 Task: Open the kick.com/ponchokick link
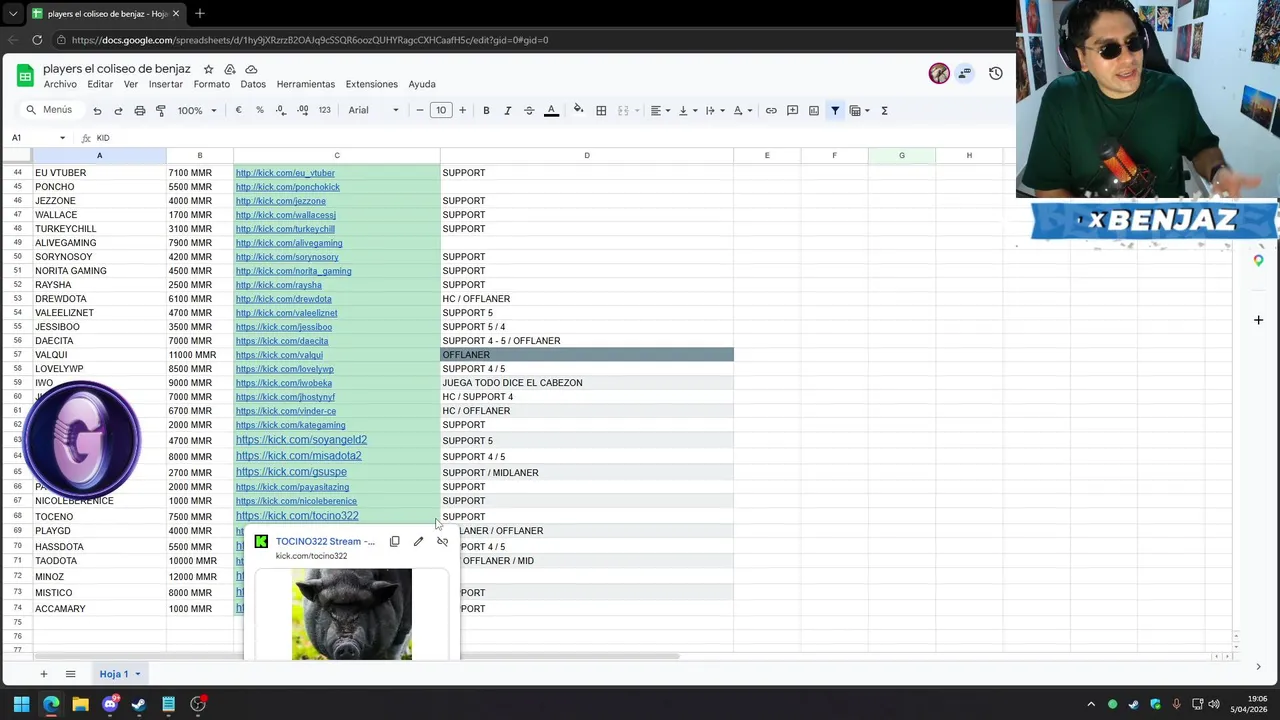coord(288,187)
